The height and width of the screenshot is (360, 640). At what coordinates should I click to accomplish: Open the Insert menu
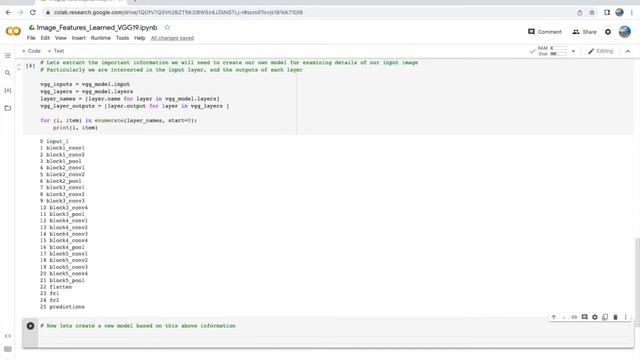pyautogui.click(x=79, y=38)
